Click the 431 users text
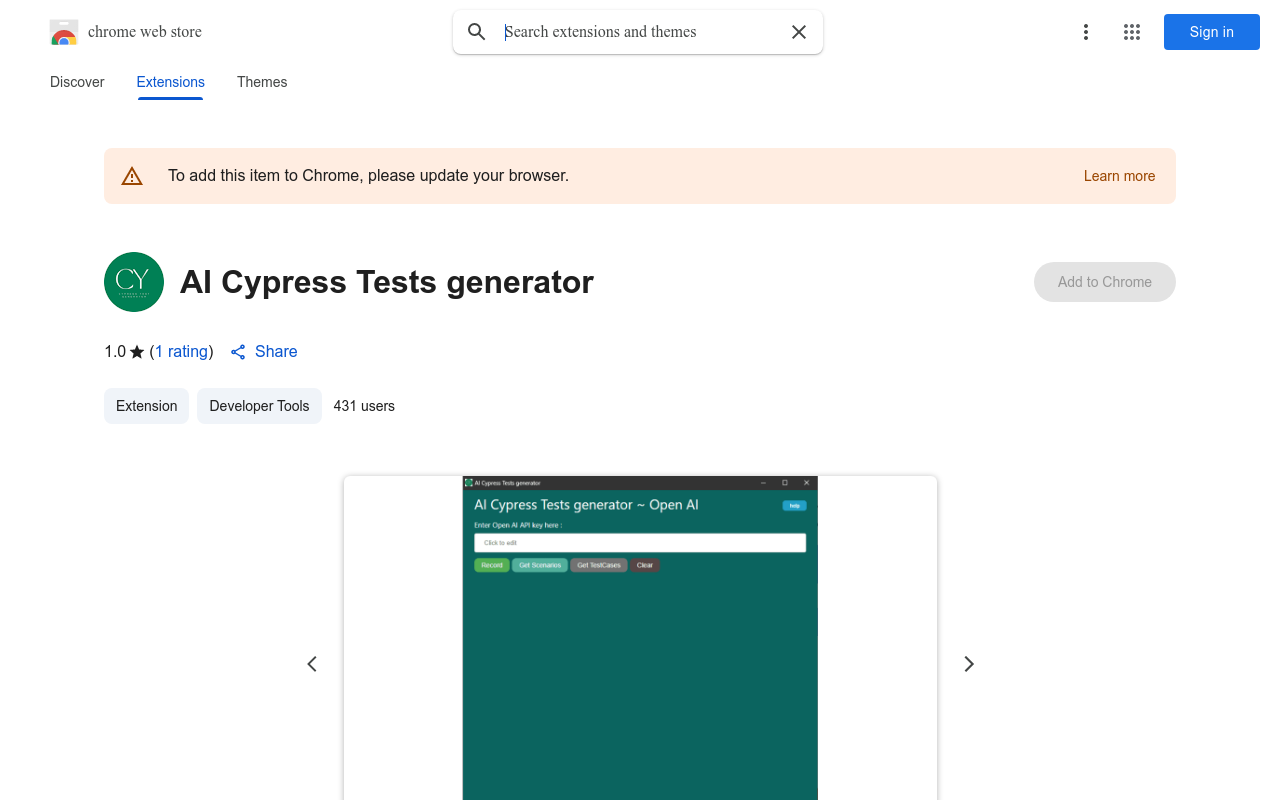 (364, 406)
